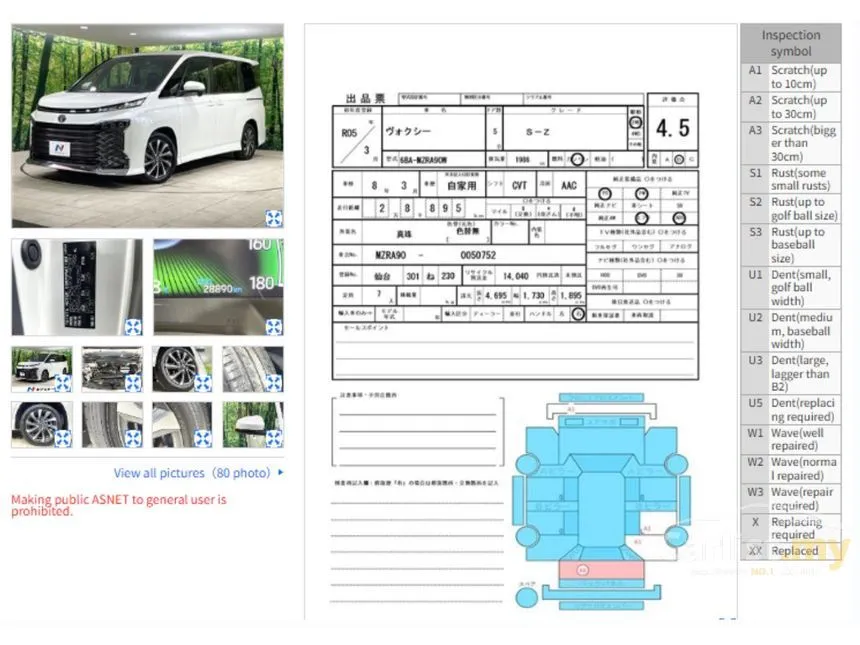
Task: Click the A3 Scratch(bigger than 30cm) row
Action: (790, 144)
